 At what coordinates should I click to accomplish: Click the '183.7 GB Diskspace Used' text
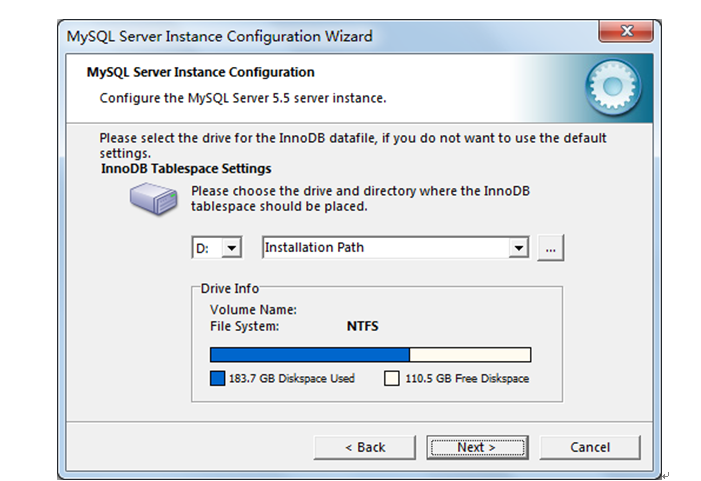click(x=291, y=379)
